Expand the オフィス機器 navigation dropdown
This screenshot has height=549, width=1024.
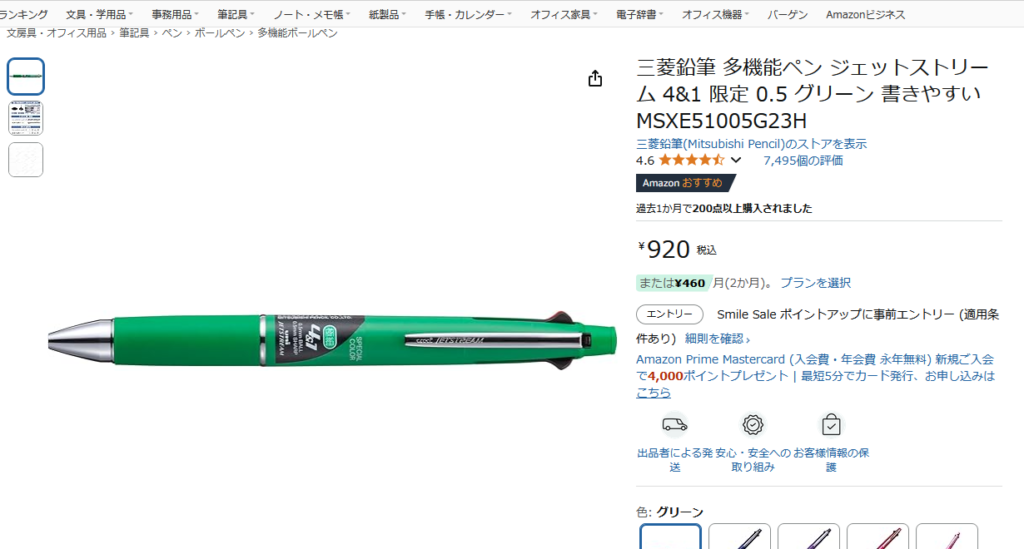click(x=715, y=14)
